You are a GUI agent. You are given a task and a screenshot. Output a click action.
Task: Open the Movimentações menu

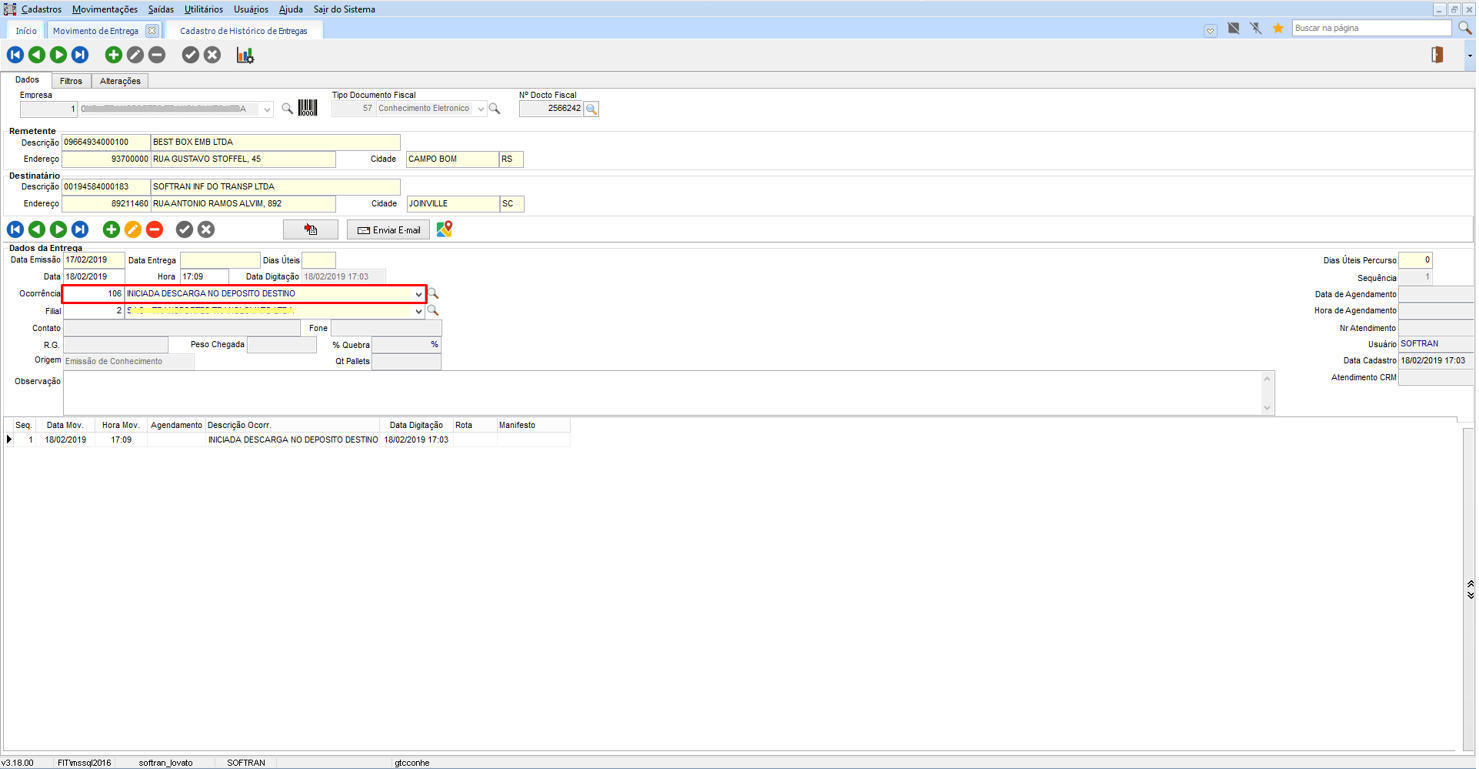[x=105, y=9]
